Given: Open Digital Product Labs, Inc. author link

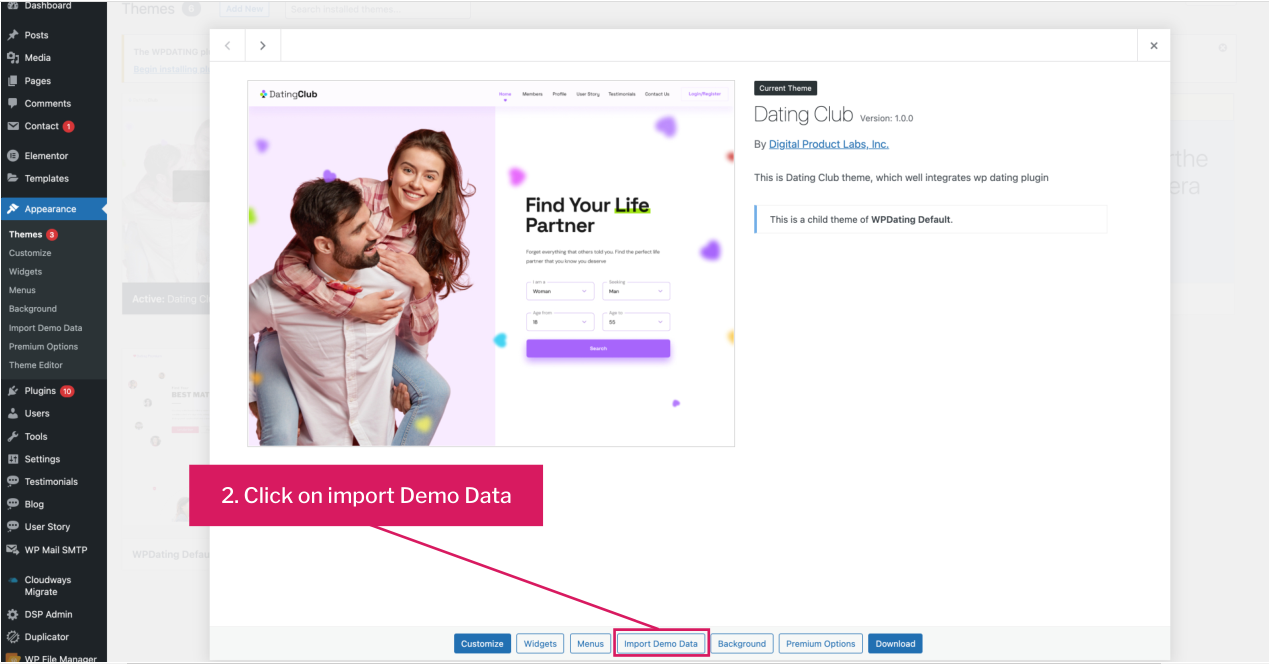Looking at the screenshot, I should 829,144.
